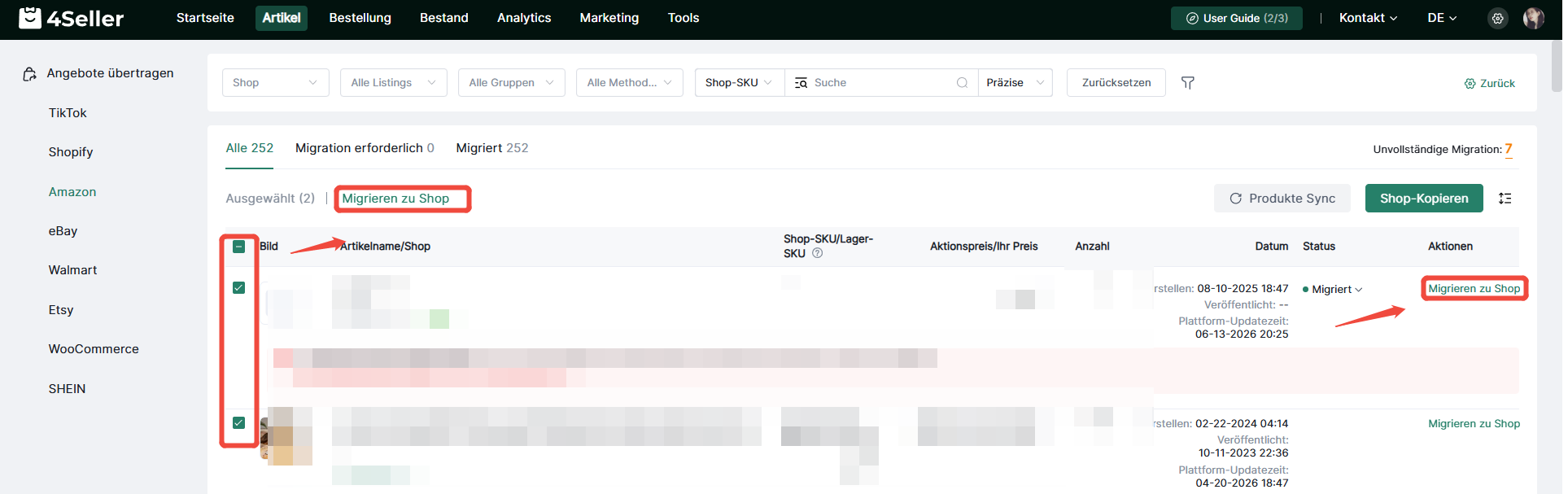Switch to Migration erforderlich tab
Screen dimensions: 1568x494
pos(365,148)
